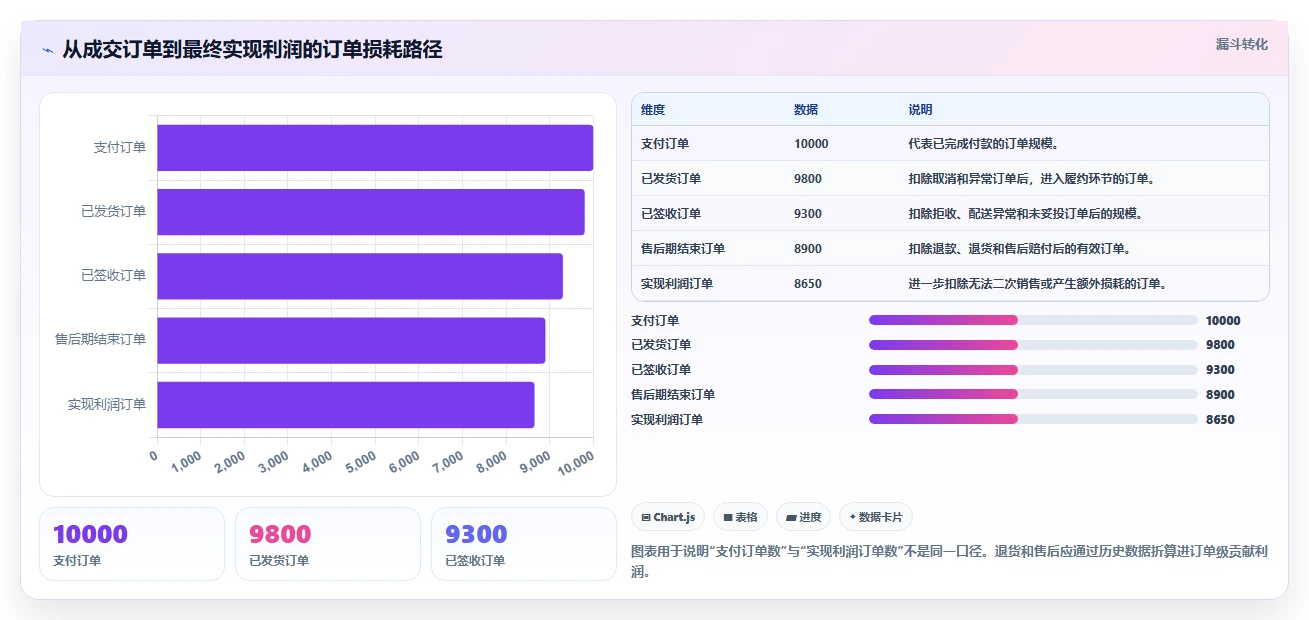Click the description starting 进一步扣除无法二次销售
This screenshot has width=1309, height=620.
tap(1038, 283)
